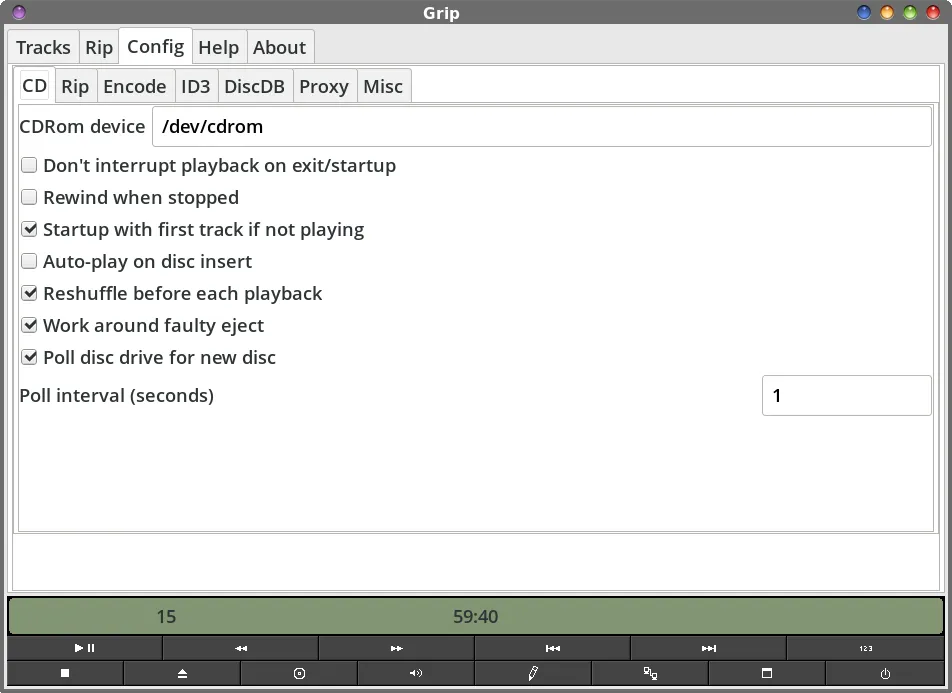The width and height of the screenshot is (952, 693).
Task: Click the DiscDB network lookup icon
Action: pyautogui.click(x=650, y=673)
